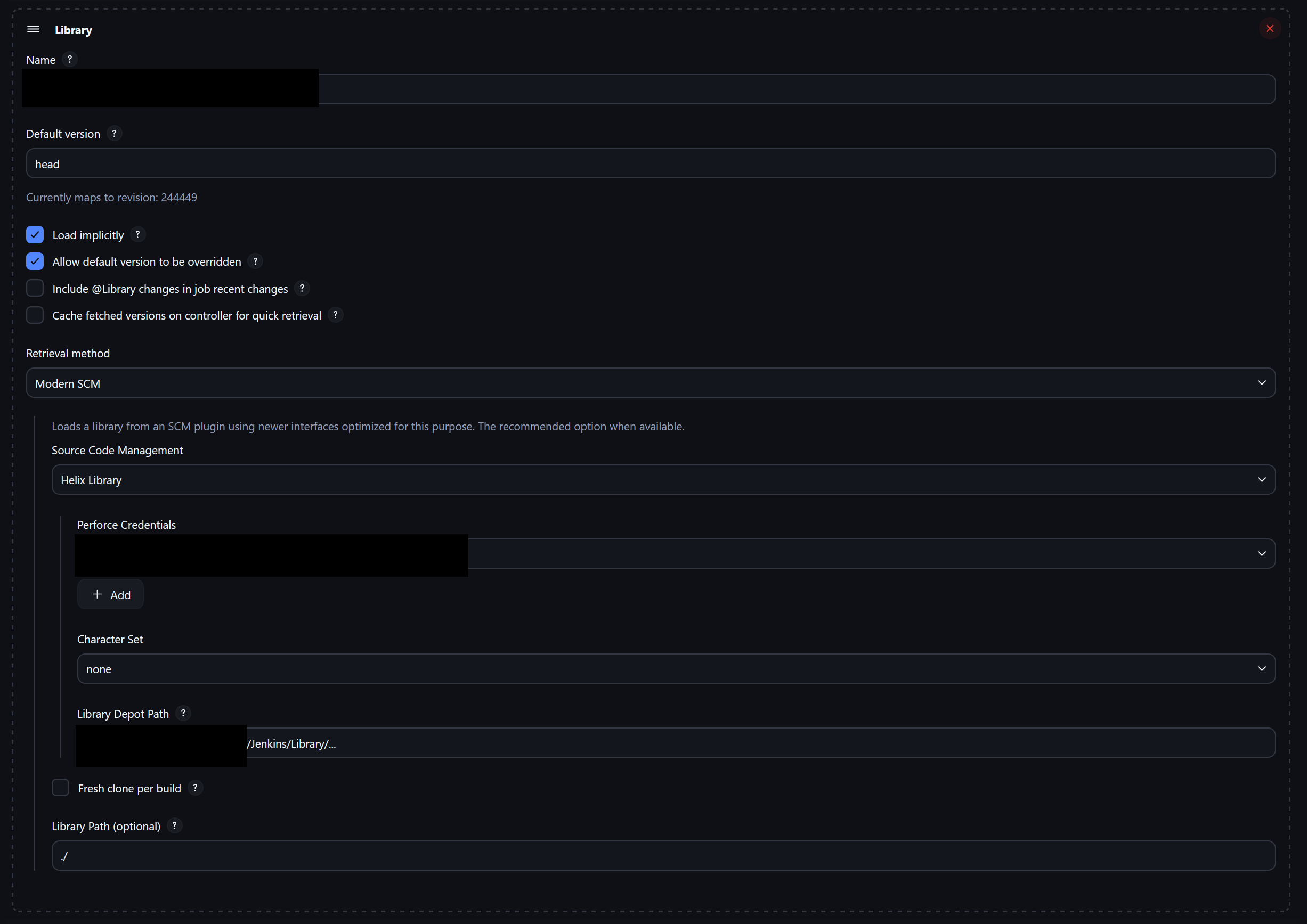The height and width of the screenshot is (924, 1307).
Task: Show help for Cache fetched versions
Action: (x=335, y=315)
